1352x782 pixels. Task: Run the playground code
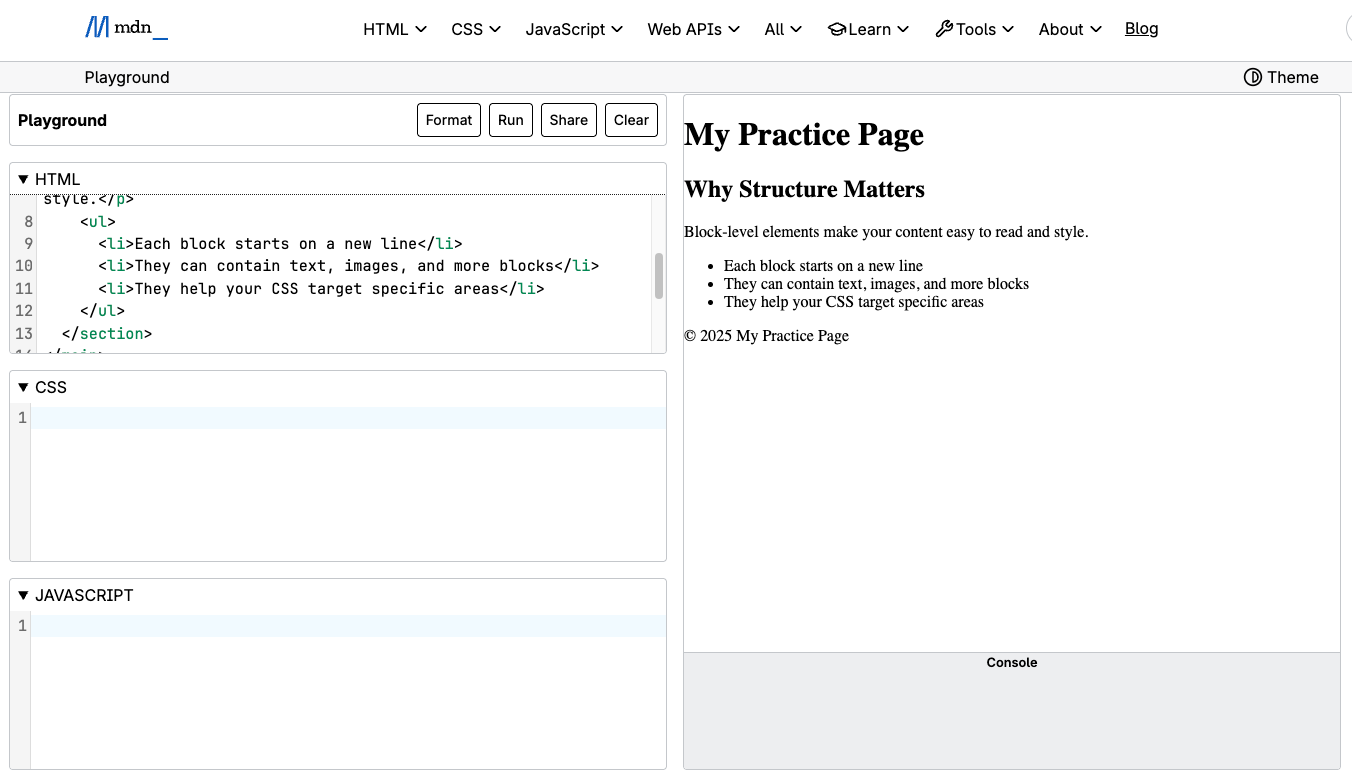coord(511,120)
